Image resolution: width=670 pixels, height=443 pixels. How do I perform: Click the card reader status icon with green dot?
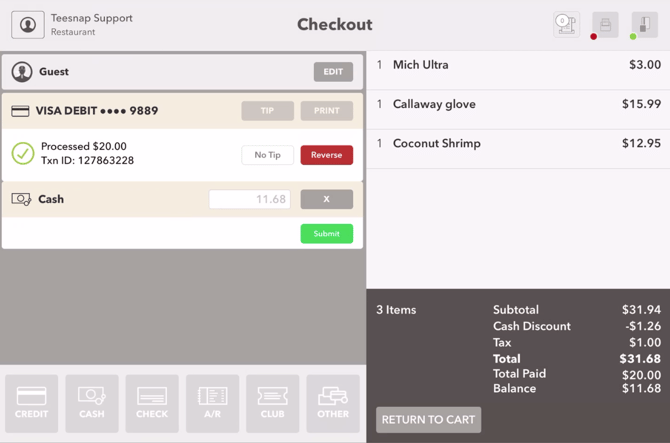[644, 25]
